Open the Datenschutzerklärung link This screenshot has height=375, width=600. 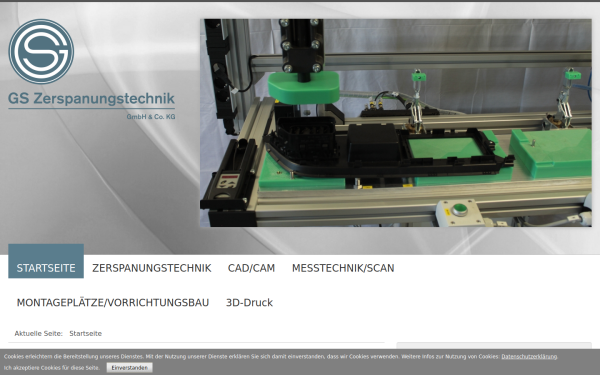click(529, 356)
